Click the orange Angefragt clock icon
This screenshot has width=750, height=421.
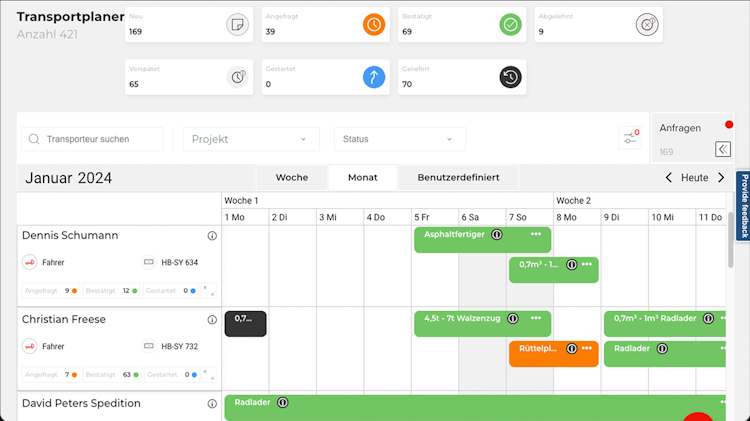374,24
